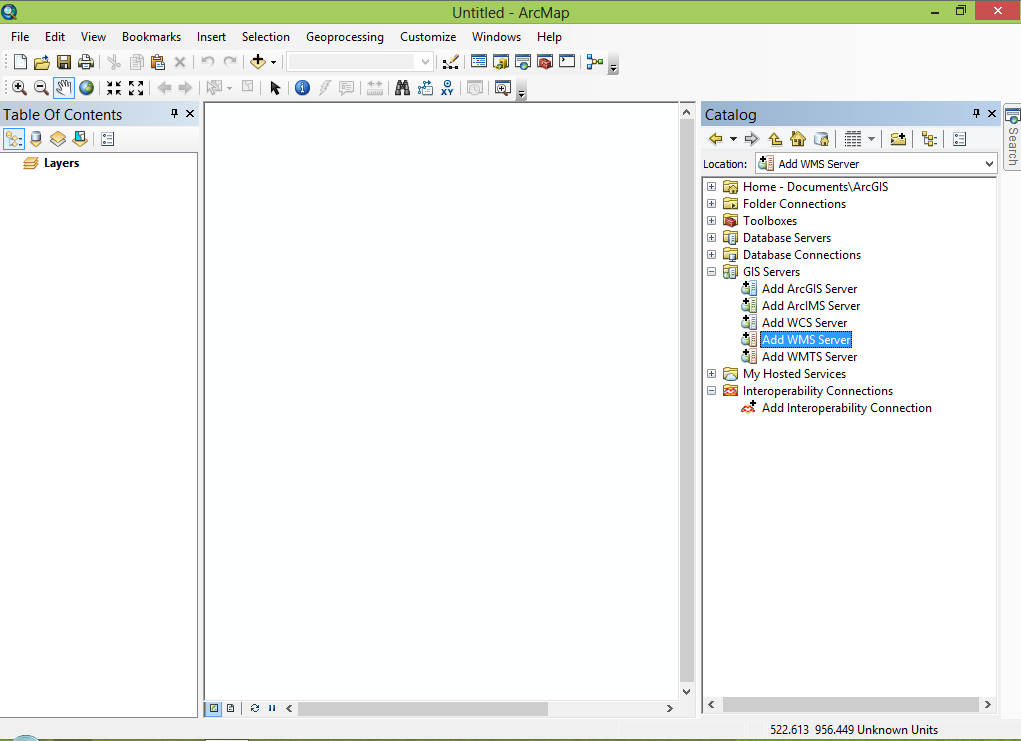
Task: Click the Editor Toolbar icon
Action: 451,62
